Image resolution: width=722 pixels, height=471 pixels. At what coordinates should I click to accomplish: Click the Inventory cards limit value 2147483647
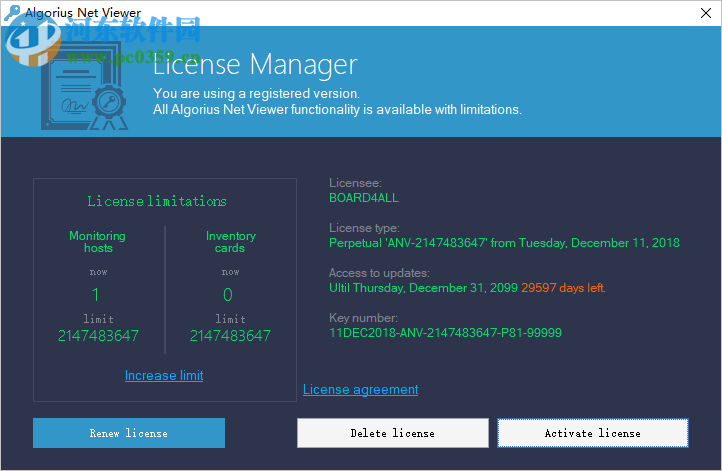[230, 336]
